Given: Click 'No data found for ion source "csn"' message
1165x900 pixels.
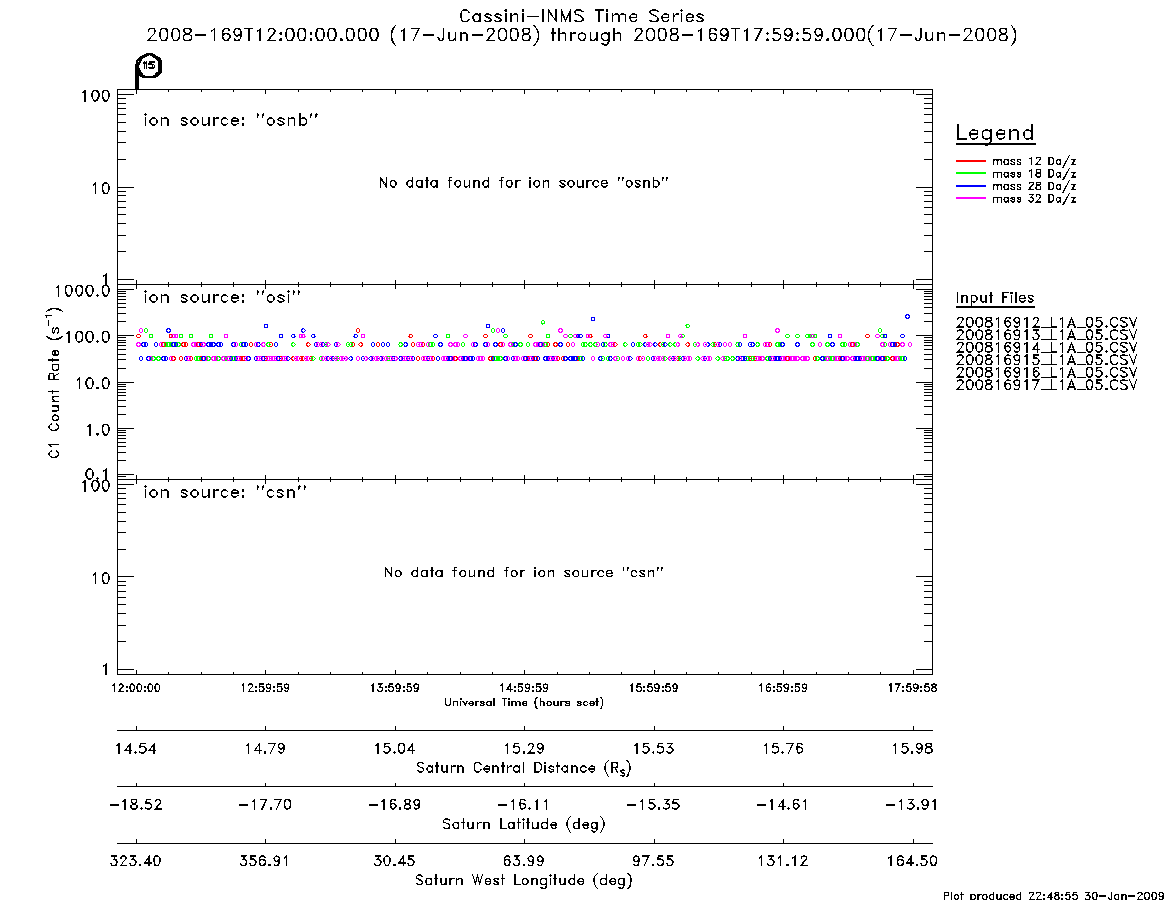Looking at the screenshot, I should [524, 572].
